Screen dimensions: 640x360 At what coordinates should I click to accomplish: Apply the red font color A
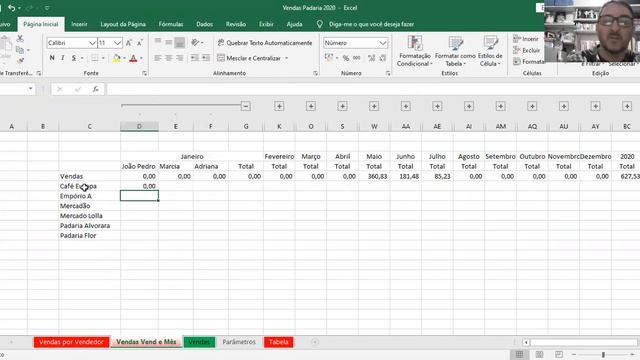pos(133,58)
